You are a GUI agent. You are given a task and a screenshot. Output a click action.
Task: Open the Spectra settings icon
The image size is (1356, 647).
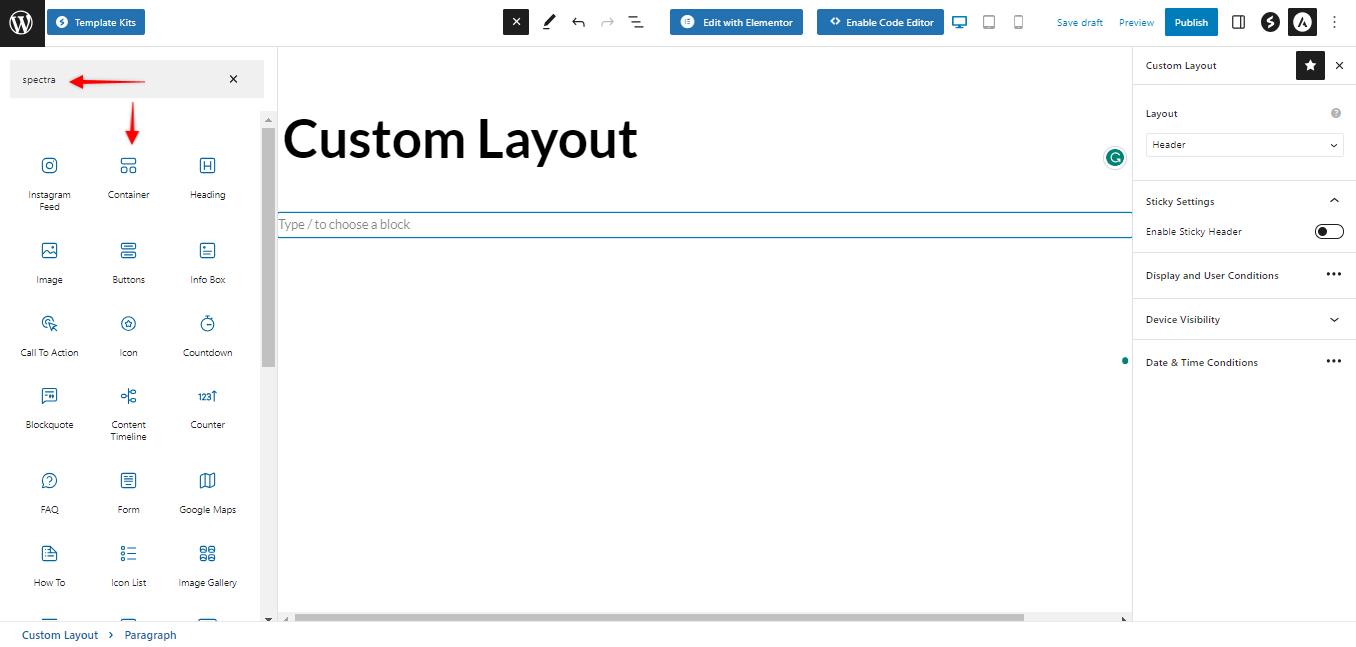(1270, 22)
